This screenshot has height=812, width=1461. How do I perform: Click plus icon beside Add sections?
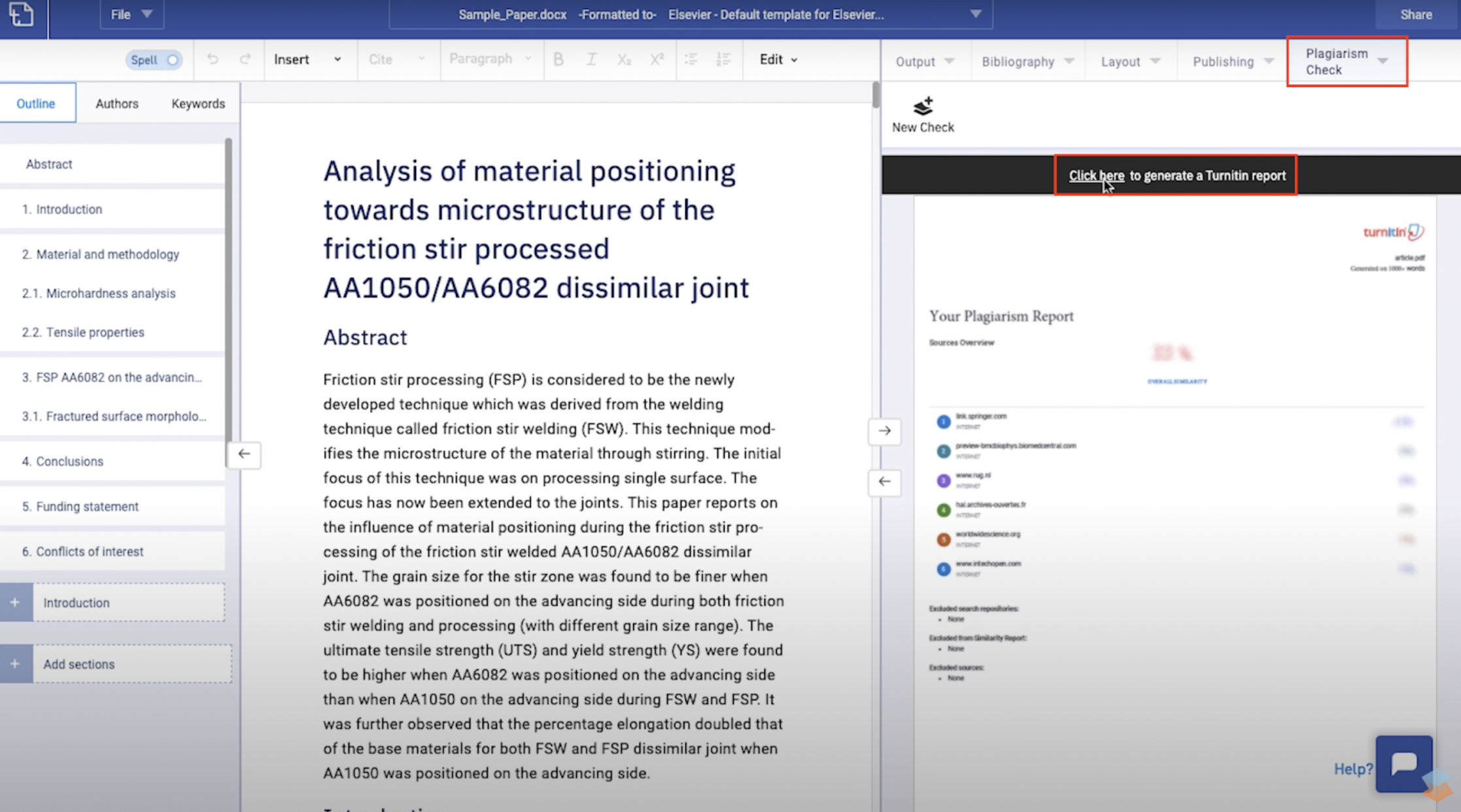(x=16, y=664)
